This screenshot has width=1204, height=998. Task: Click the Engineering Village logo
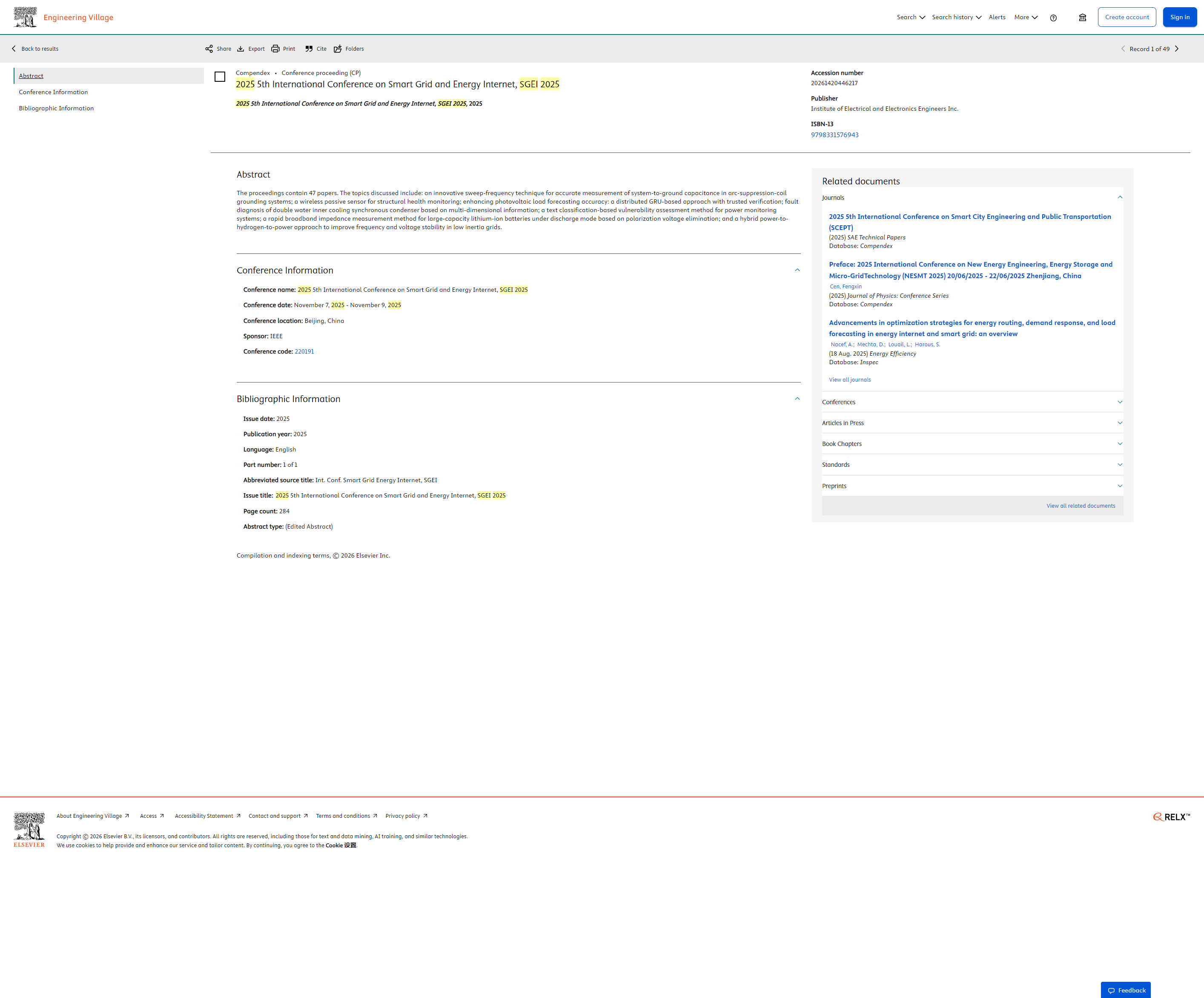[x=63, y=17]
